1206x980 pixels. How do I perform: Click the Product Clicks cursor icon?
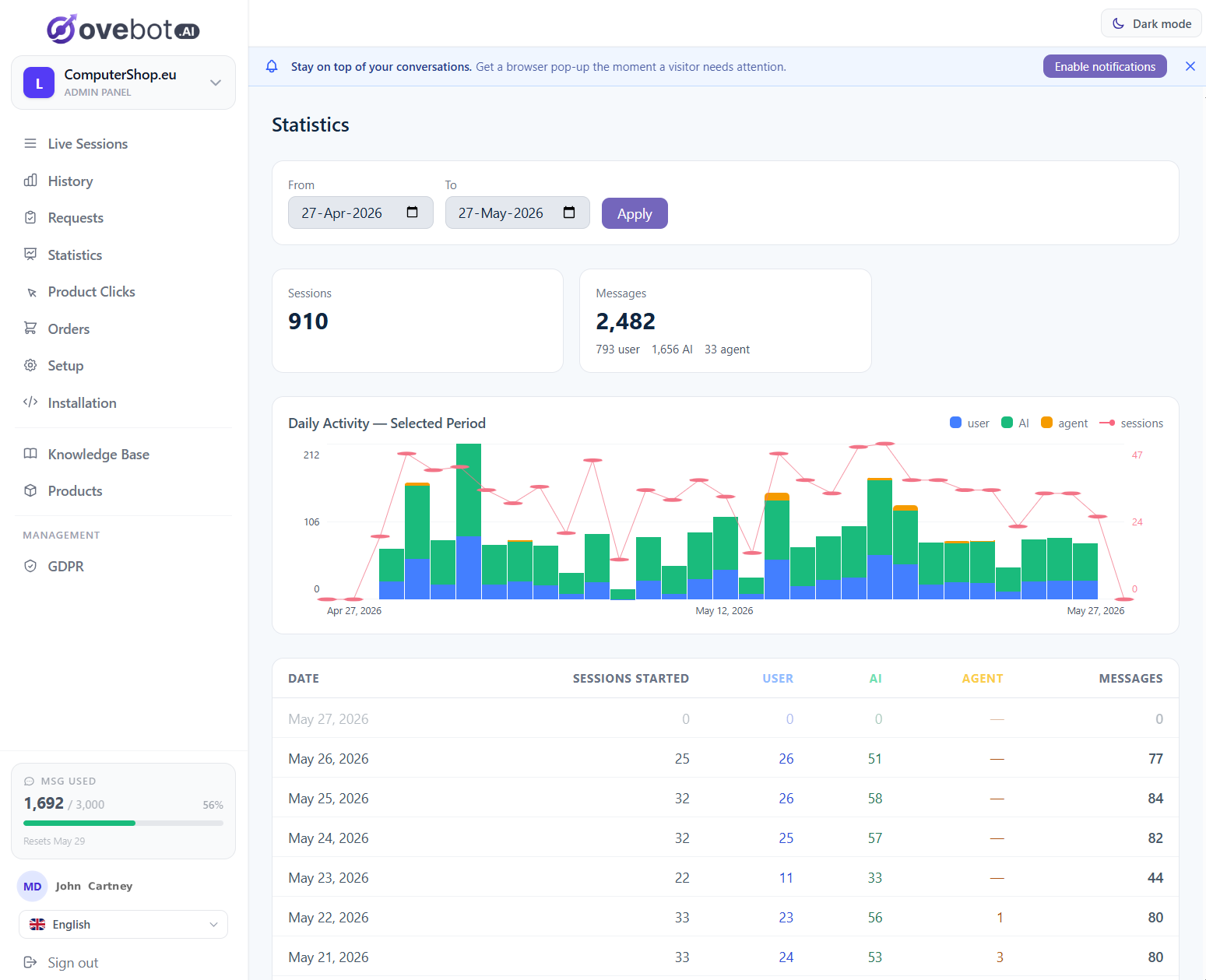click(30, 292)
